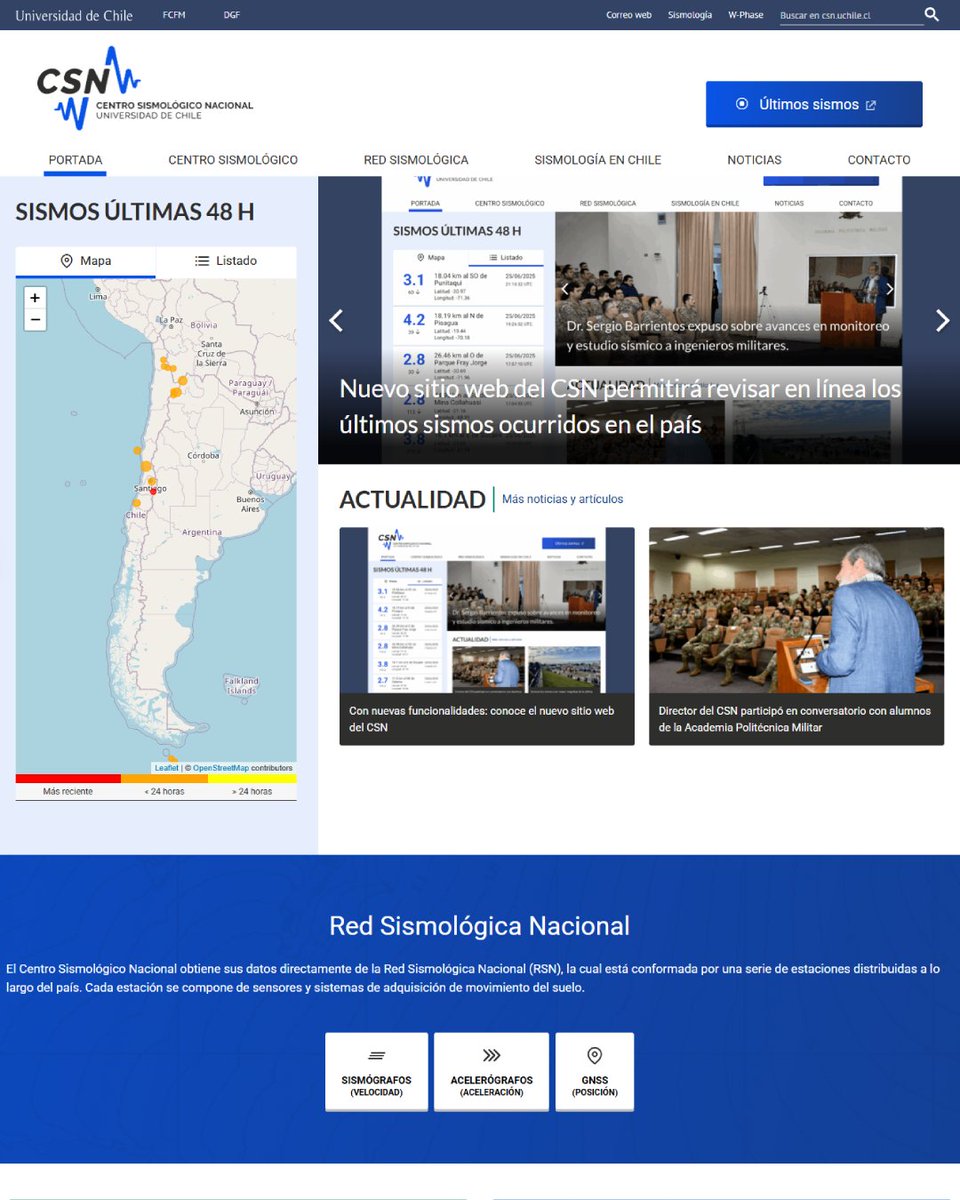Open the Contacto menu item
960x1200 pixels.
tap(879, 160)
